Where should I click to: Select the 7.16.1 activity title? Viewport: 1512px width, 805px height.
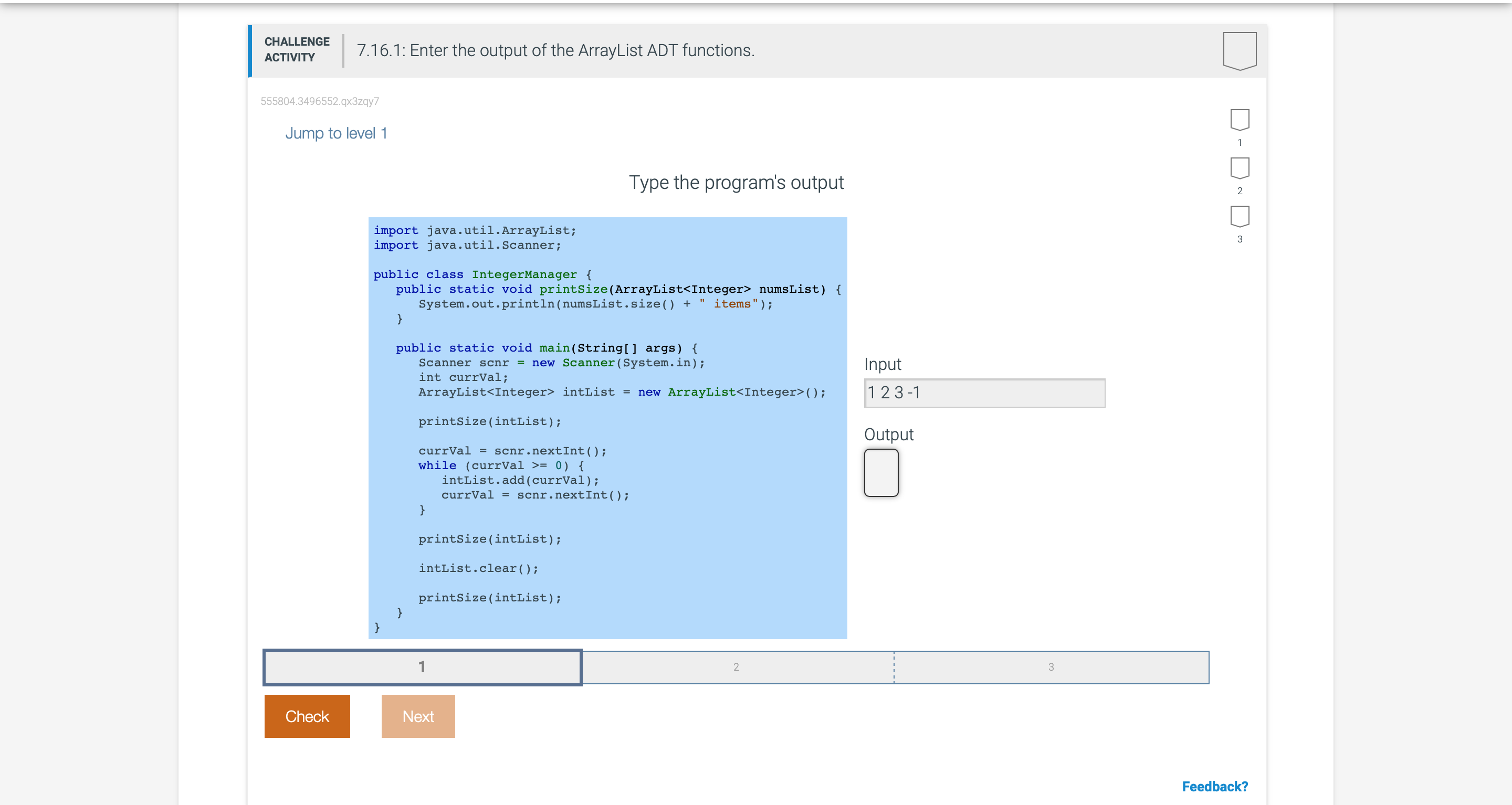(554, 50)
